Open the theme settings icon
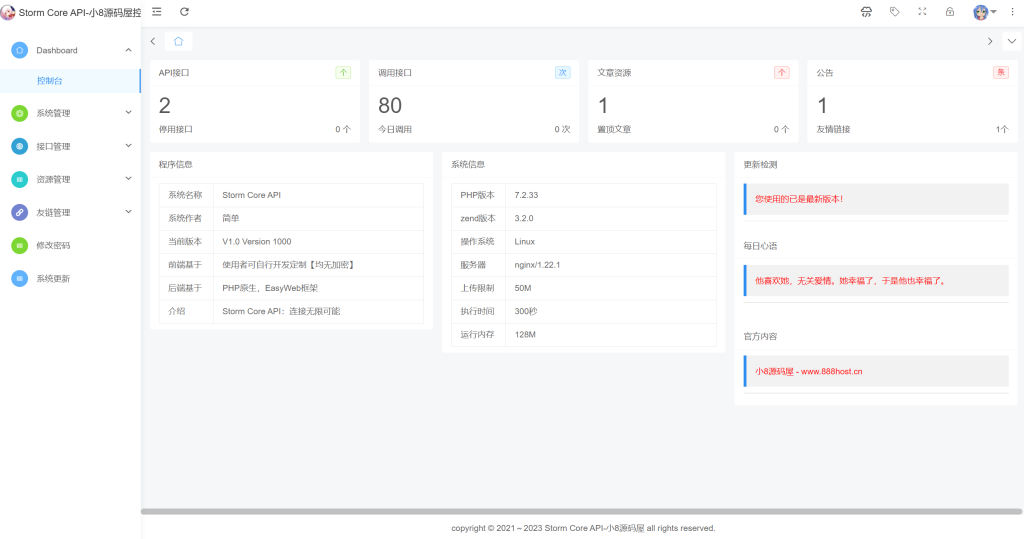The height and width of the screenshot is (539, 1024). tap(867, 12)
